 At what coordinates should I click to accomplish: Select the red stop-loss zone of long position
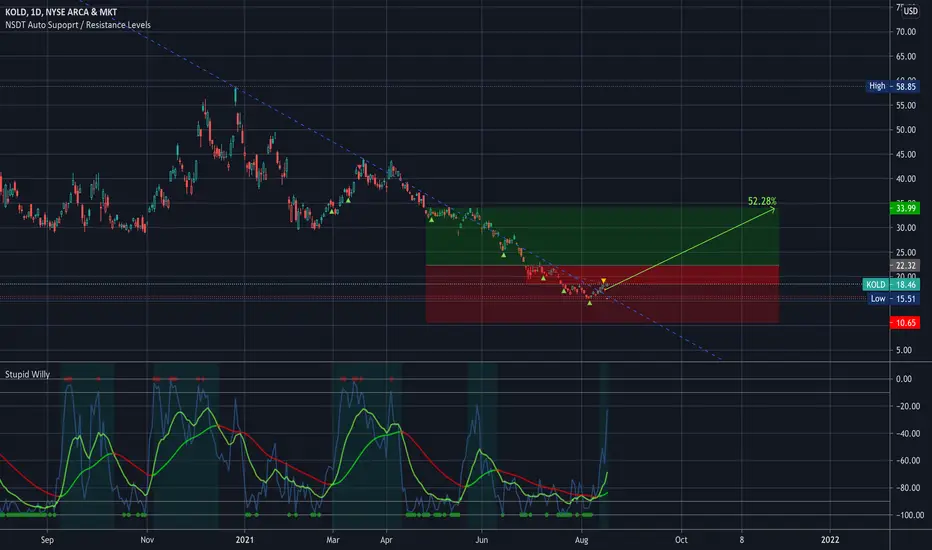click(602, 294)
